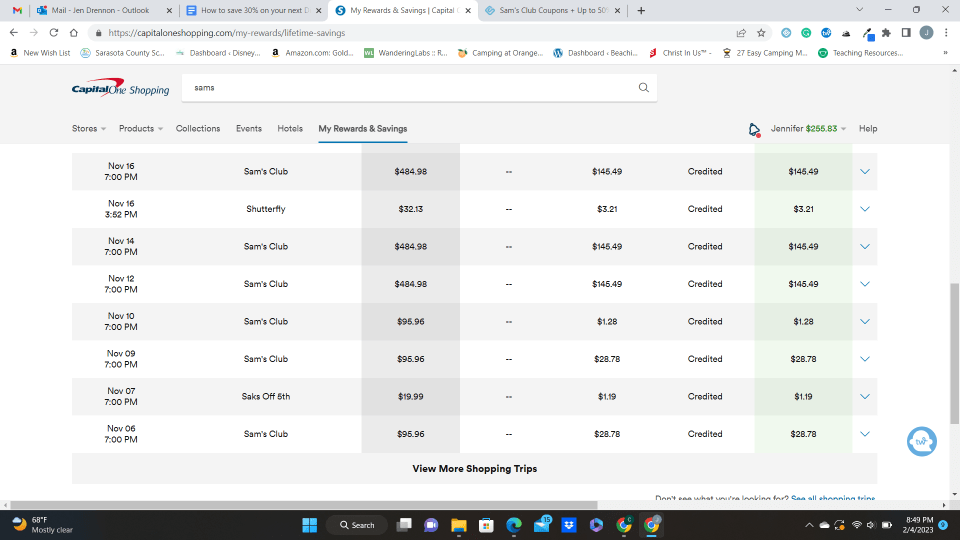
Task: Expand the Nov 06 Sam's Club row
Action: [x=864, y=434]
